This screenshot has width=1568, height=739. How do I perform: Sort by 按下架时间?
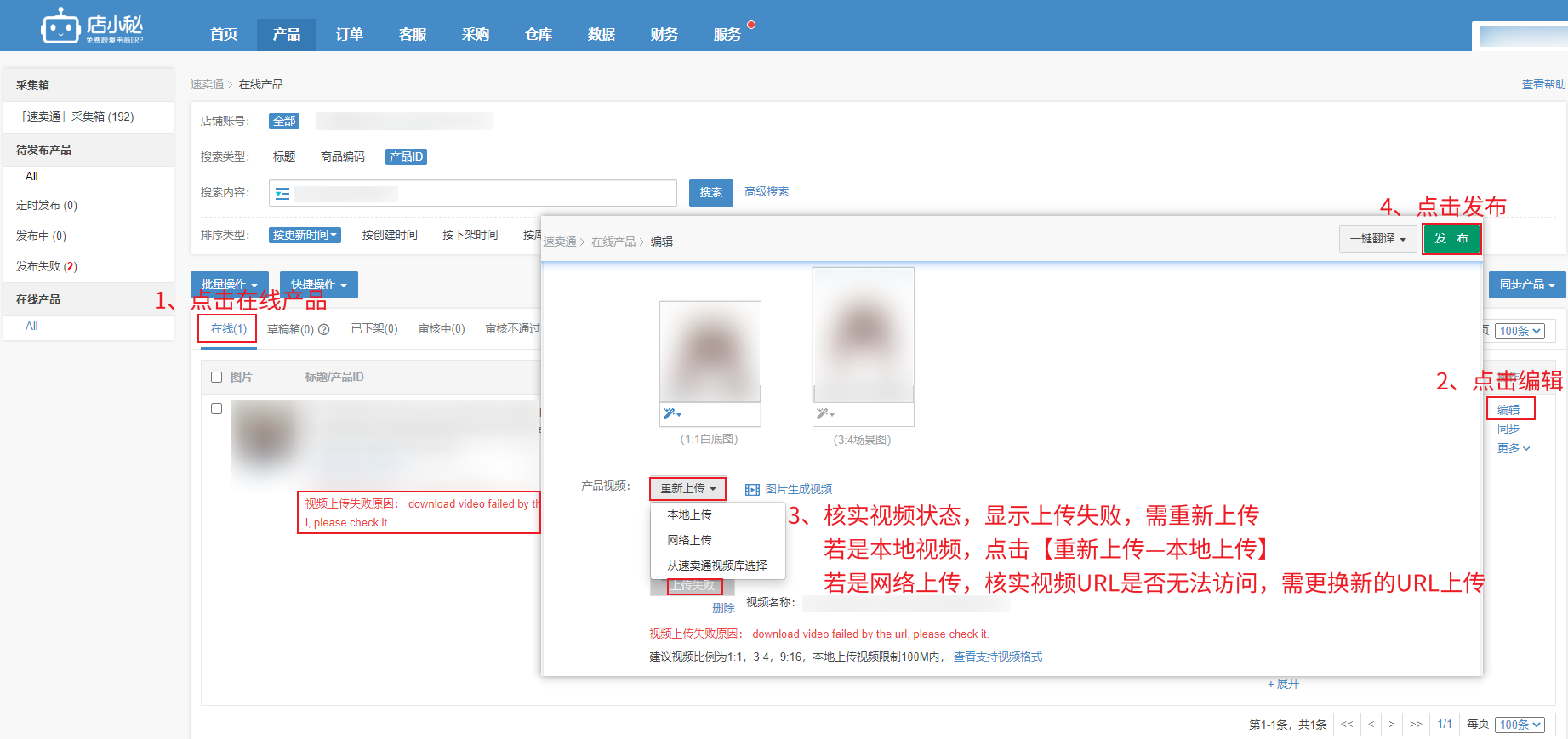coord(470,236)
